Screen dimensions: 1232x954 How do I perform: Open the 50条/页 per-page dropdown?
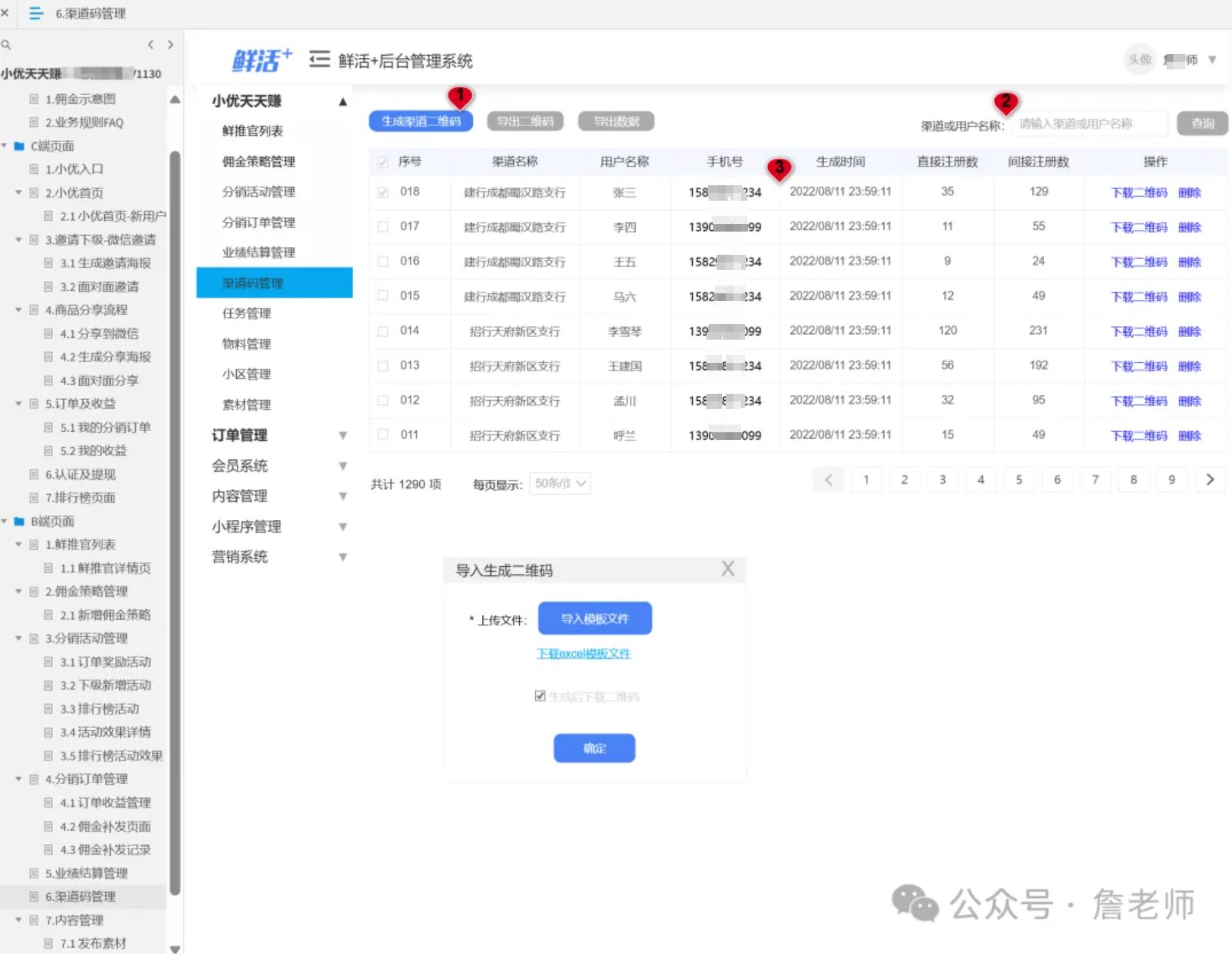(x=559, y=483)
